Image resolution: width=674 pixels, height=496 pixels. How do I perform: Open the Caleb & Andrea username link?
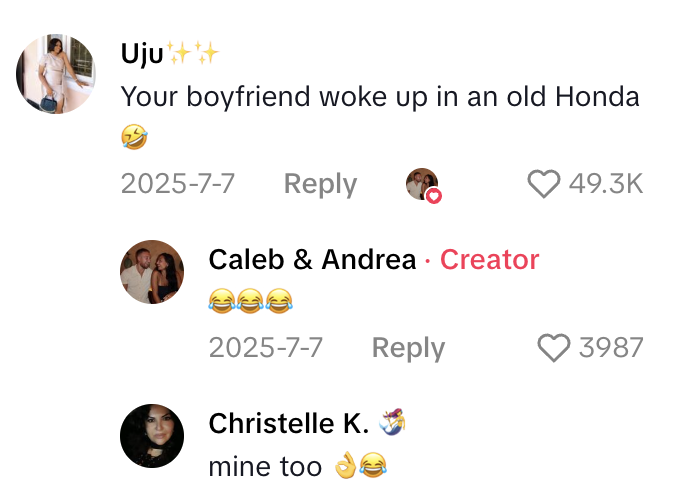click(x=312, y=260)
